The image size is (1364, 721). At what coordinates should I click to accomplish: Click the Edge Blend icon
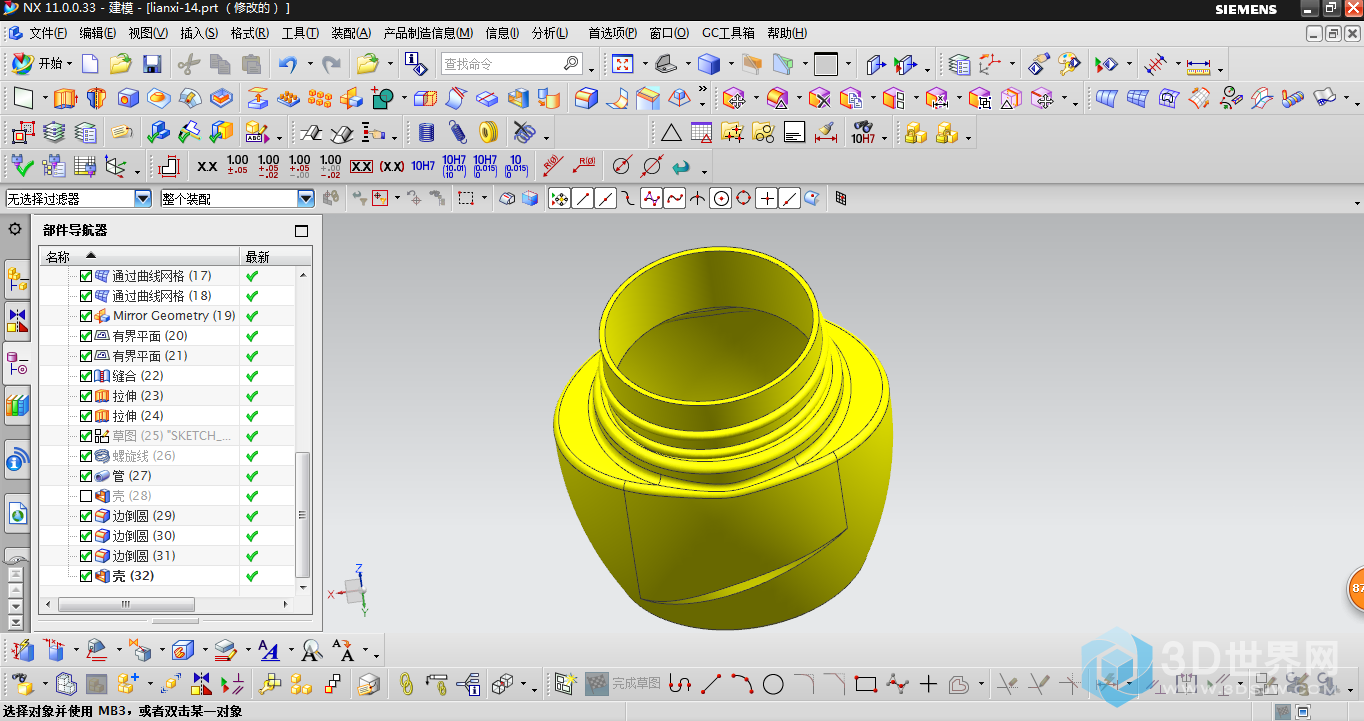[x=586, y=99]
